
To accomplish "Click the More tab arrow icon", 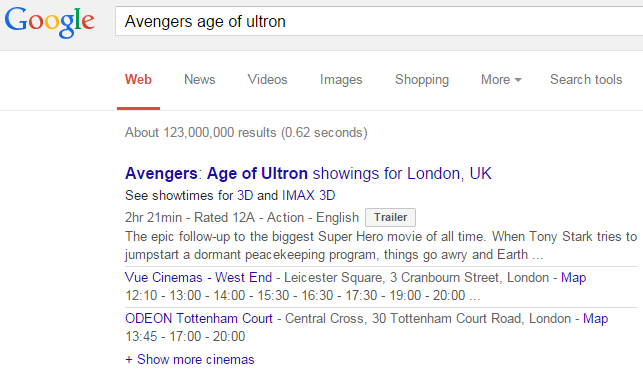I will [518, 80].
